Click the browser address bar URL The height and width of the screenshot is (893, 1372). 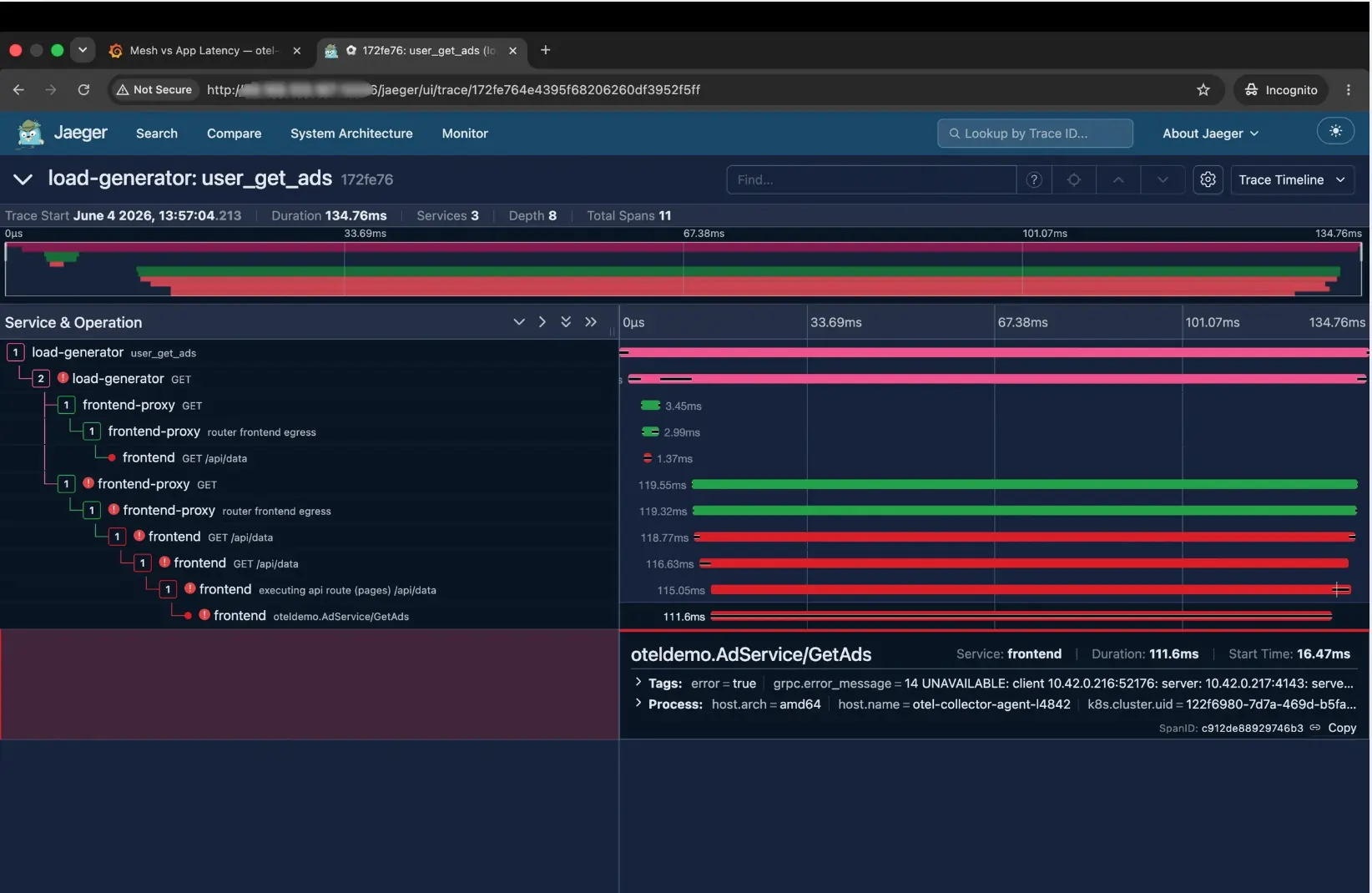pyautogui.click(x=453, y=89)
